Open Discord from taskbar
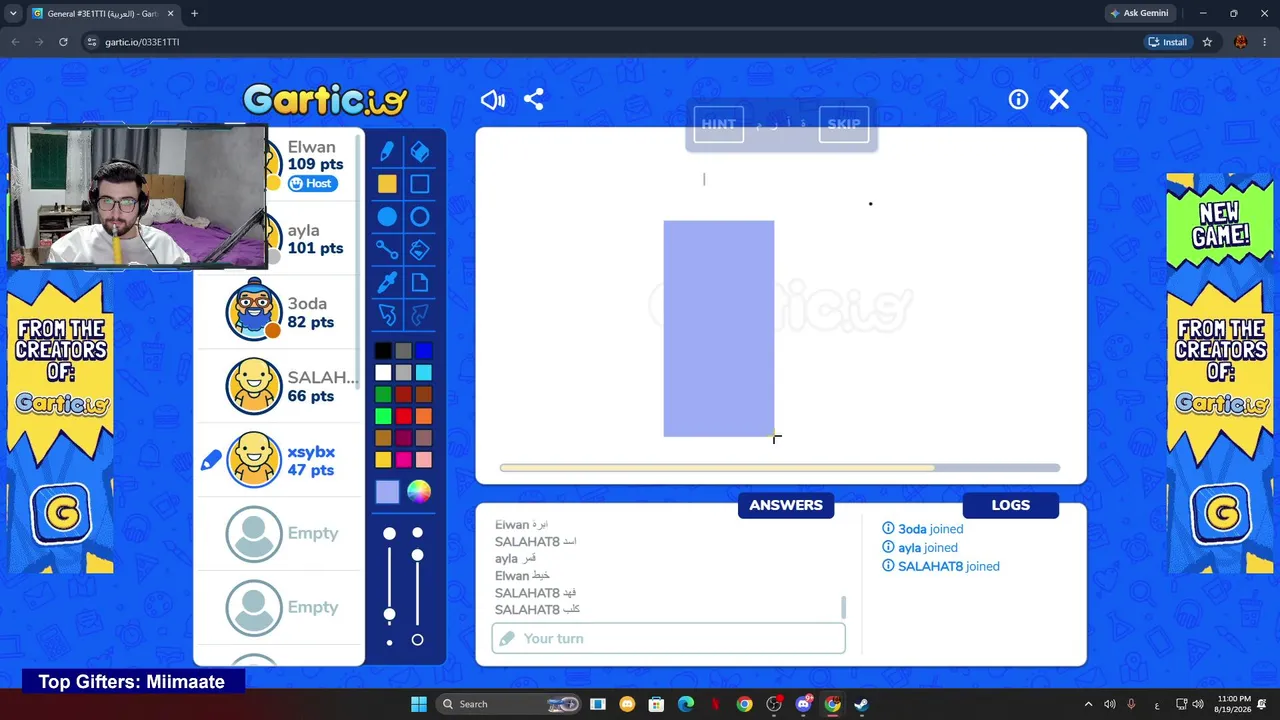The width and height of the screenshot is (1280, 720). [x=804, y=704]
